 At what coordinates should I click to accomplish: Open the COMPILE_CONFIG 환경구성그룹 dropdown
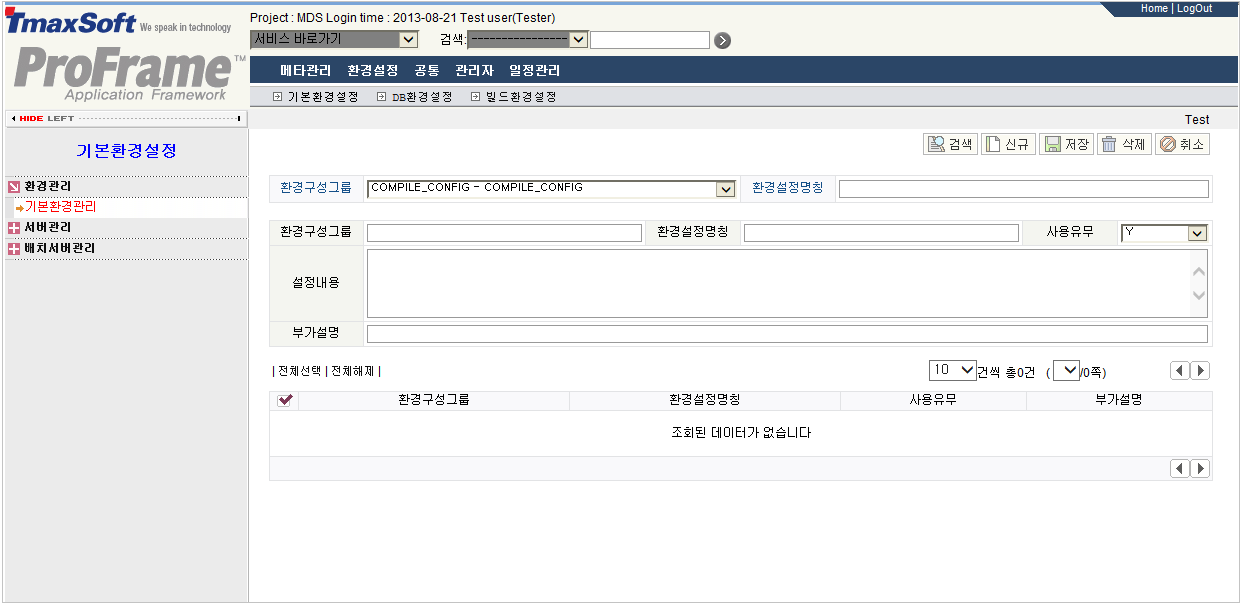click(x=725, y=189)
